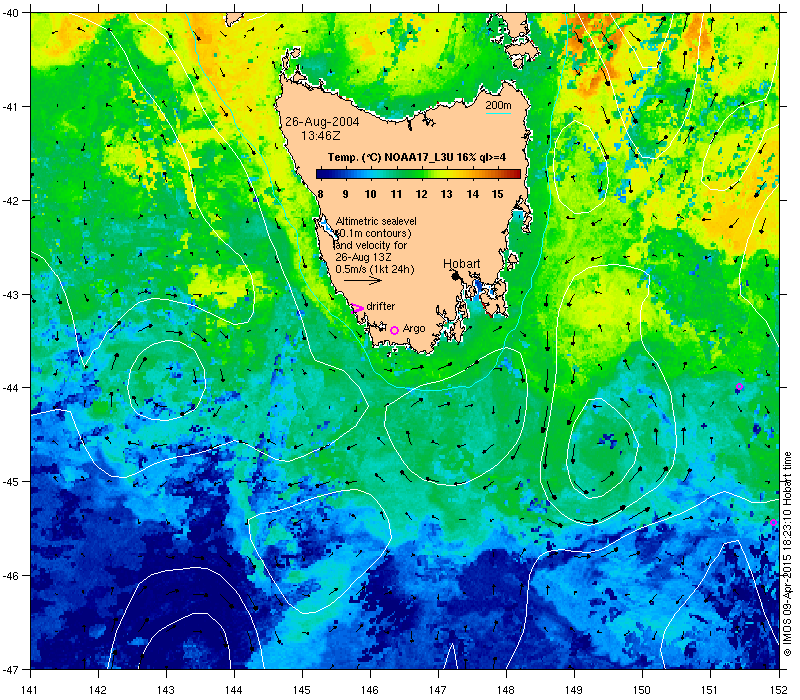Click the '200m' depth contour label

pos(498,106)
